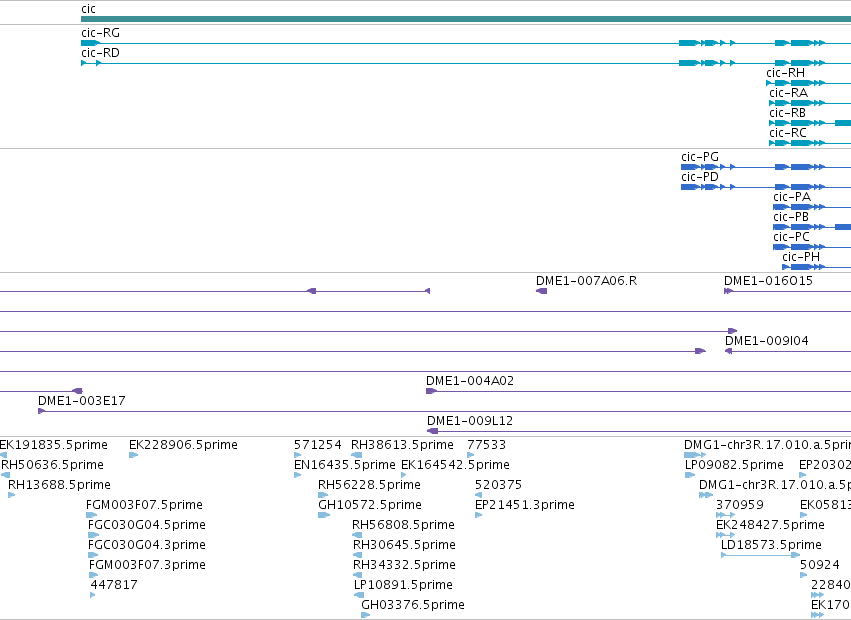The height and width of the screenshot is (620, 851).
Task: Click the RH50636.5prime EST label
Action: [x=52, y=465]
